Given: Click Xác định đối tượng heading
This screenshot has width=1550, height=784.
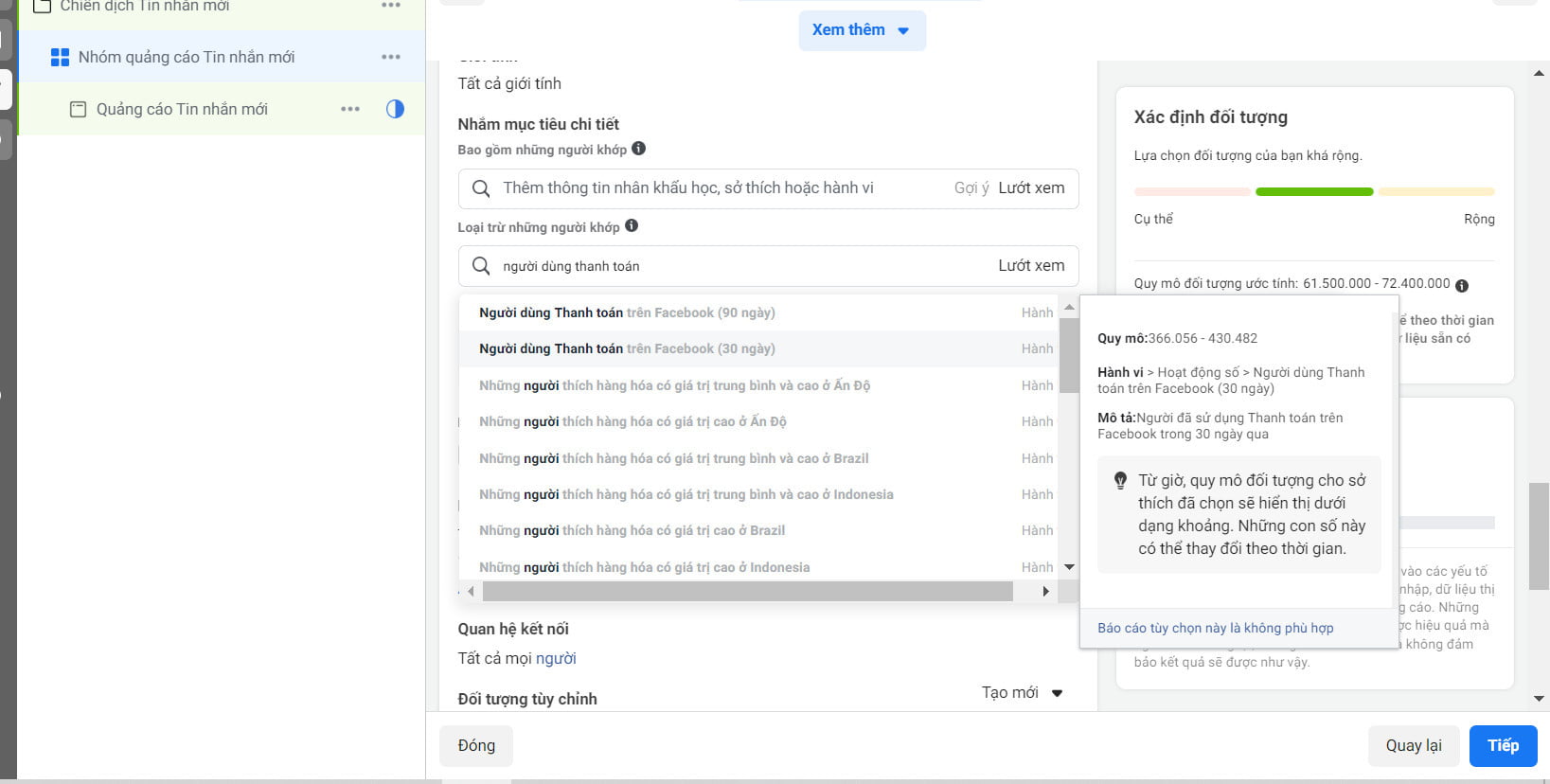Looking at the screenshot, I should (x=1210, y=117).
